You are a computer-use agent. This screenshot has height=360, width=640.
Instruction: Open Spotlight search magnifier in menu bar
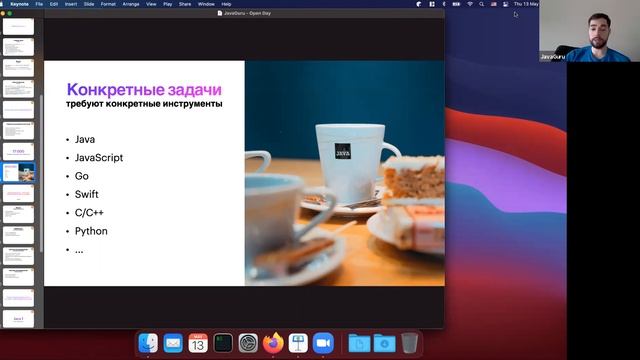tap(482, 4)
